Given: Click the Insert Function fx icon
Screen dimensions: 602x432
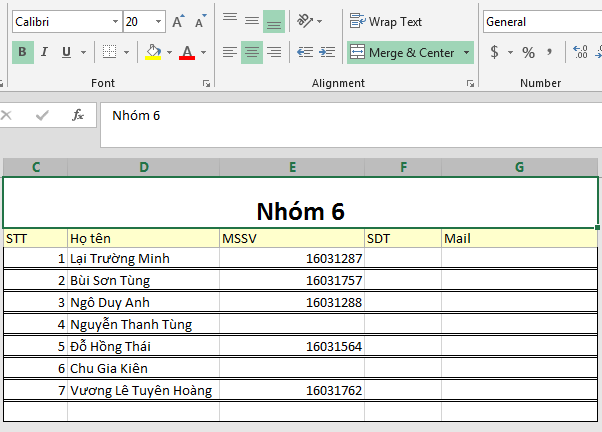Looking at the screenshot, I should click(x=77, y=115).
